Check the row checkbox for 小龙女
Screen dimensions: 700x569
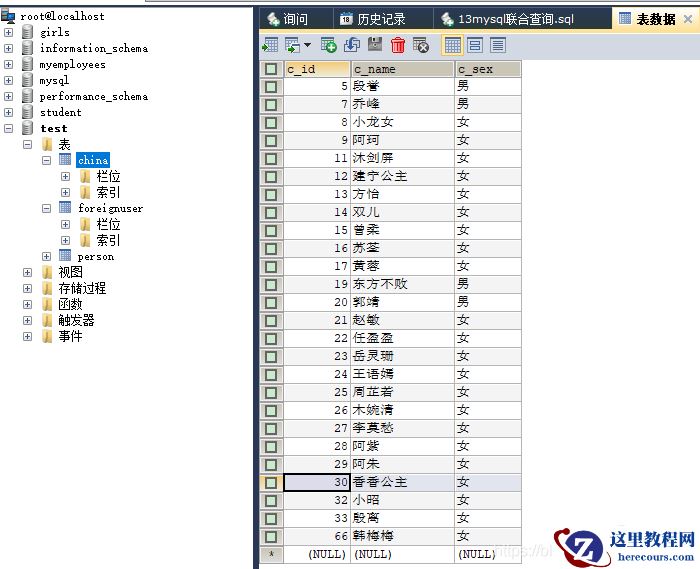[x=271, y=122]
